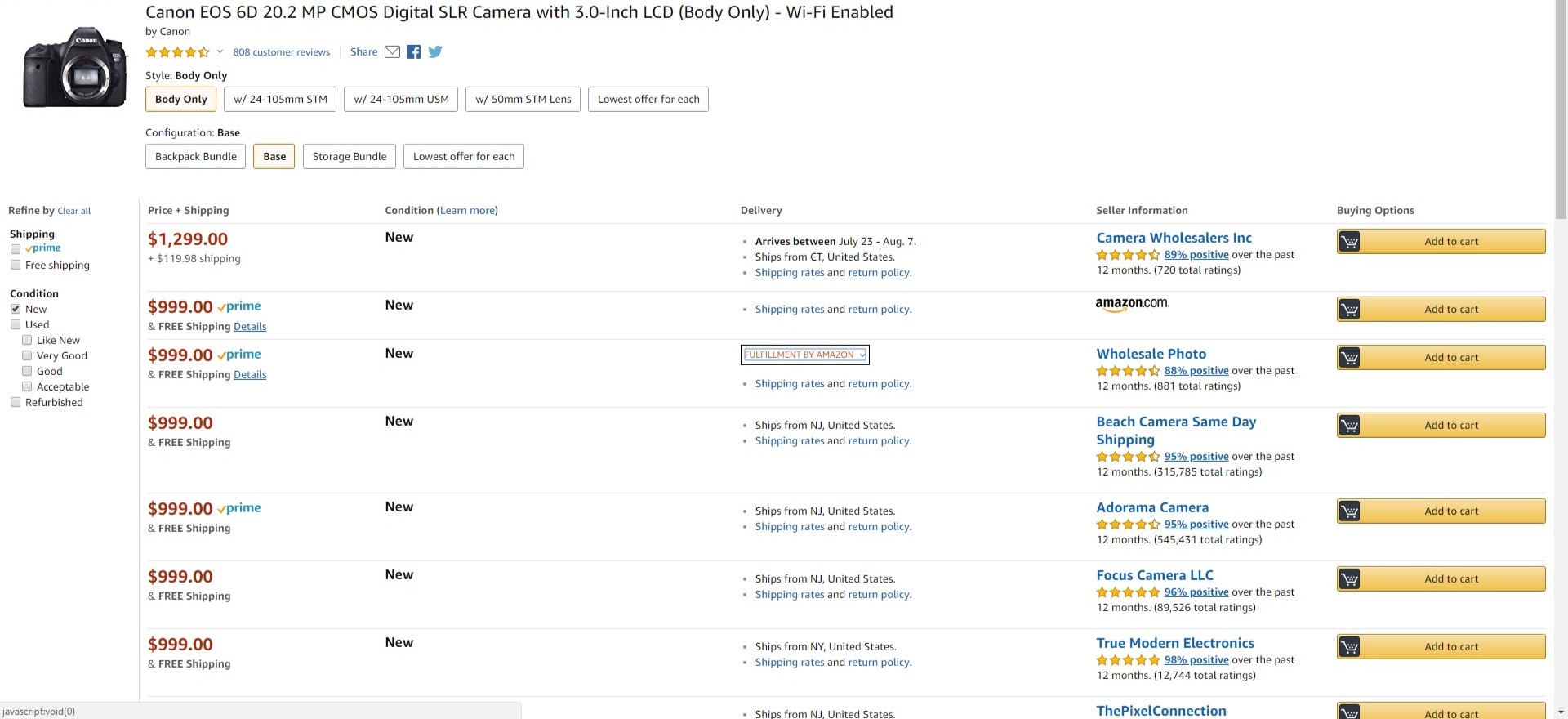Select the Body Only style
Screen dimensions: 1568x719
pos(181,100)
